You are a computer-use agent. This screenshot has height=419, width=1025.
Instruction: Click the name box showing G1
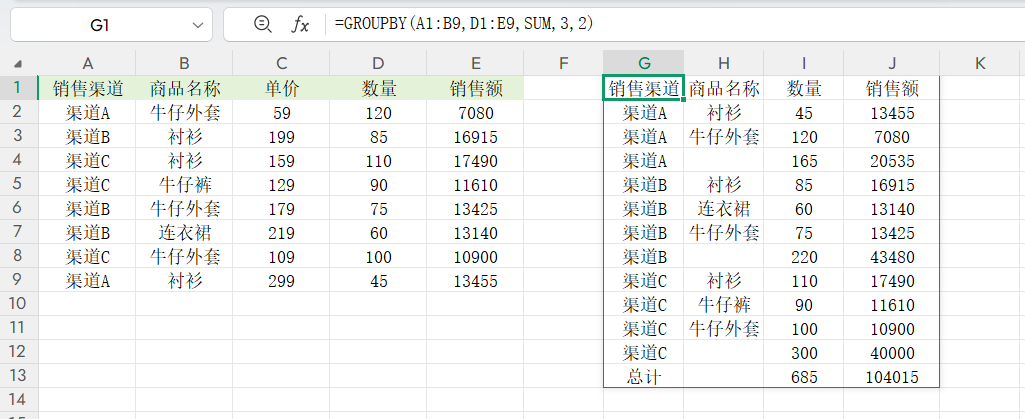(x=100, y=24)
